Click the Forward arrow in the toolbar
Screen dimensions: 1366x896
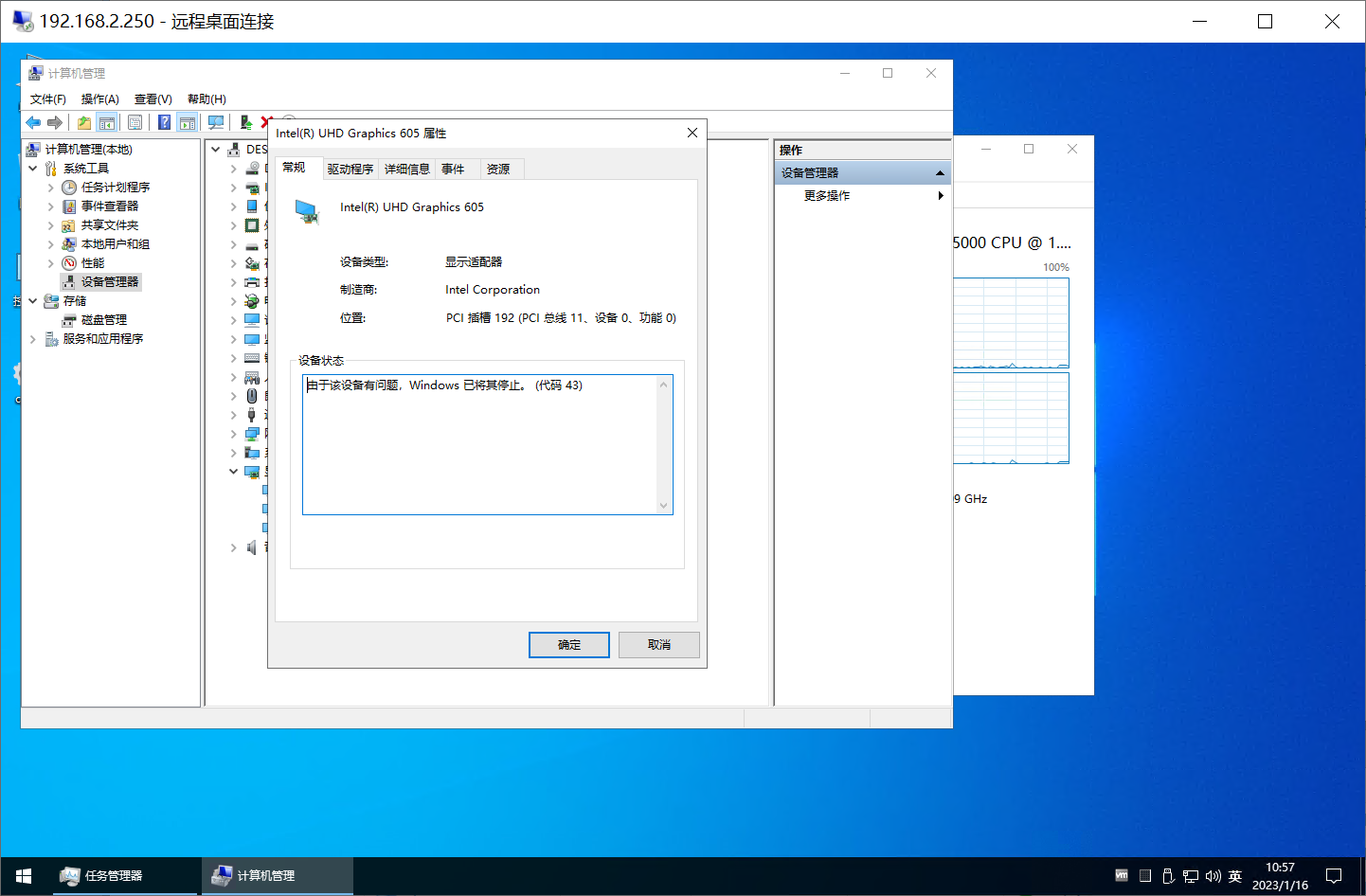[55, 122]
